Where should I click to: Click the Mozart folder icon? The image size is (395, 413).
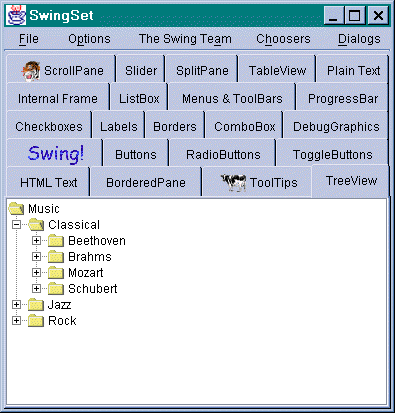pyautogui.click(x=56, y=273)
